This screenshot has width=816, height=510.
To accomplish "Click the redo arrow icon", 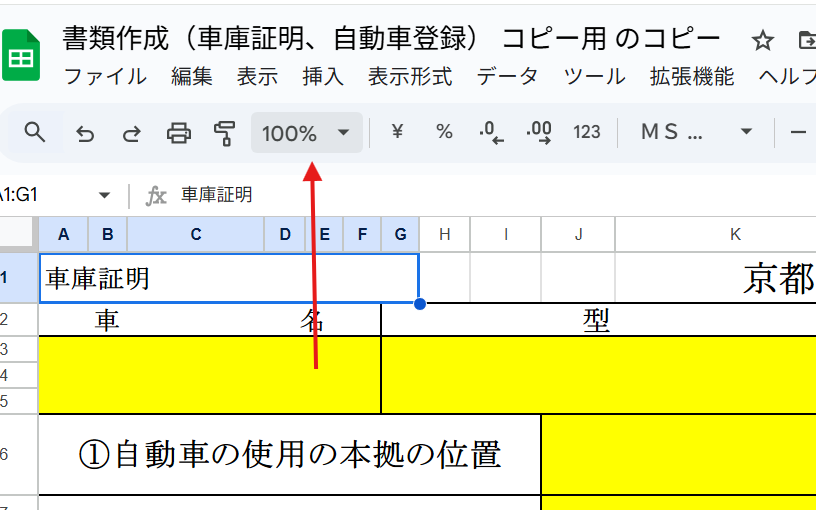I will point(131,132).
